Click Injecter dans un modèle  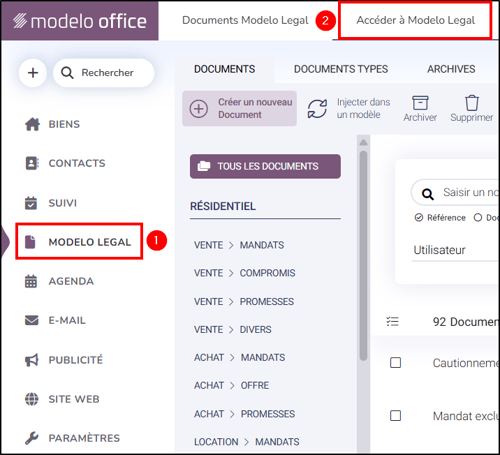[x=349, y=109]
